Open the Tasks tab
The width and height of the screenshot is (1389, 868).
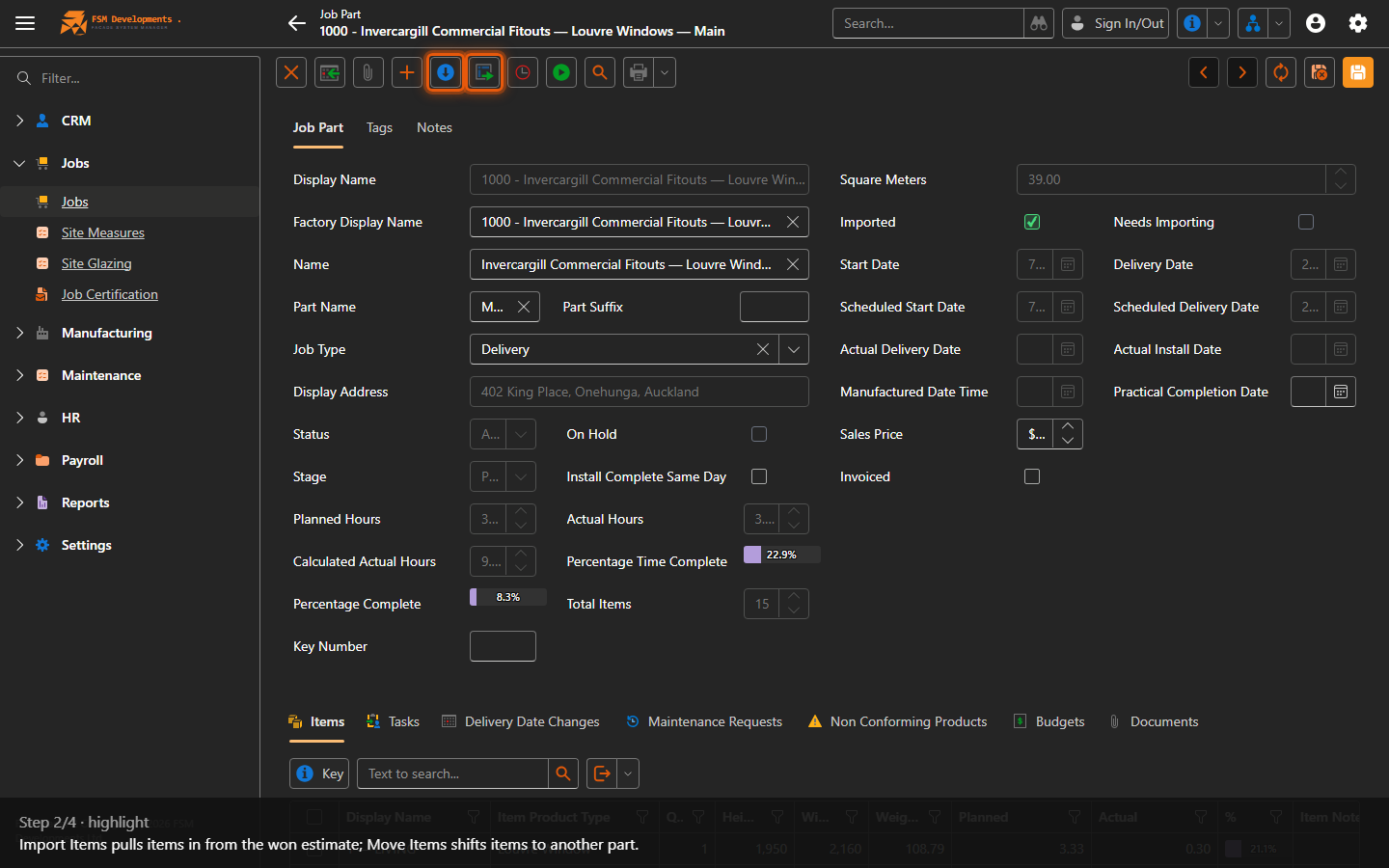pos(393,721)
